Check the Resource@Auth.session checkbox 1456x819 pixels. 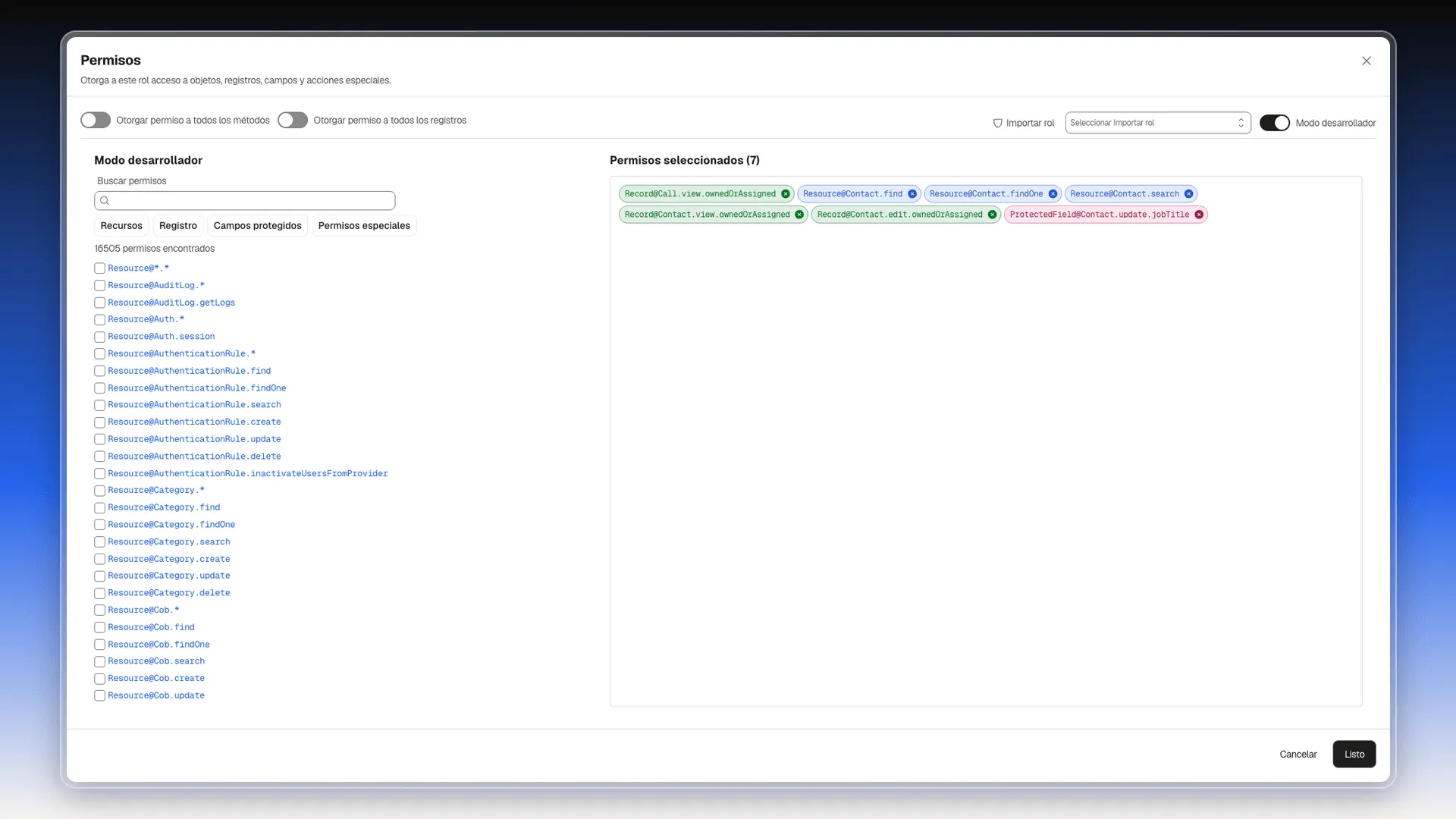[99, 337]
